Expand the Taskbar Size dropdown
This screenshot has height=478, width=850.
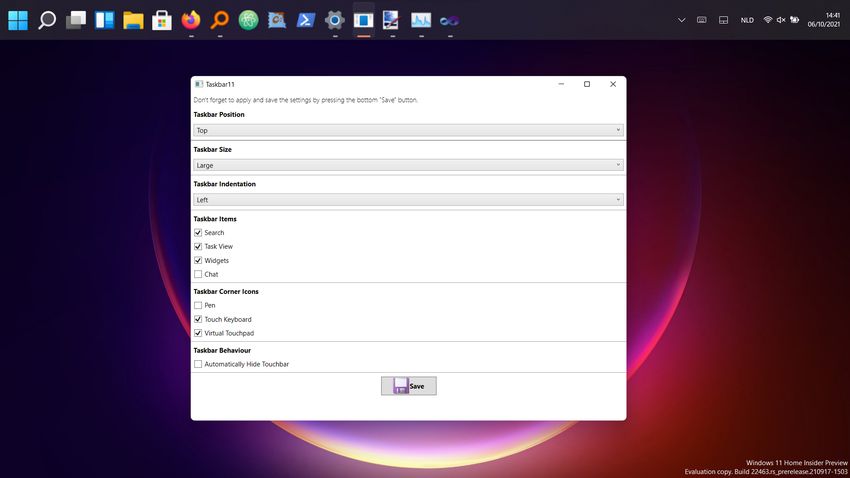pyautogui.click(x=408, y=165)
